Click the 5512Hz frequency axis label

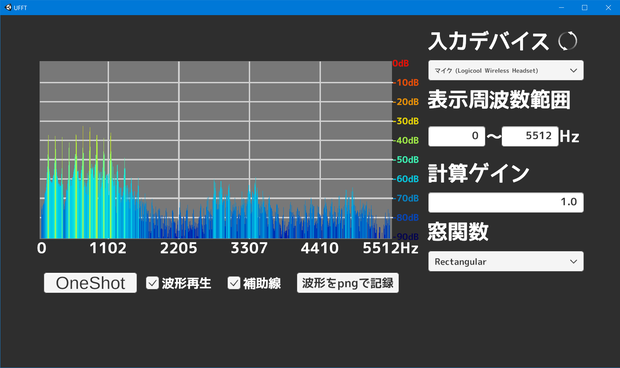point(390,248)
